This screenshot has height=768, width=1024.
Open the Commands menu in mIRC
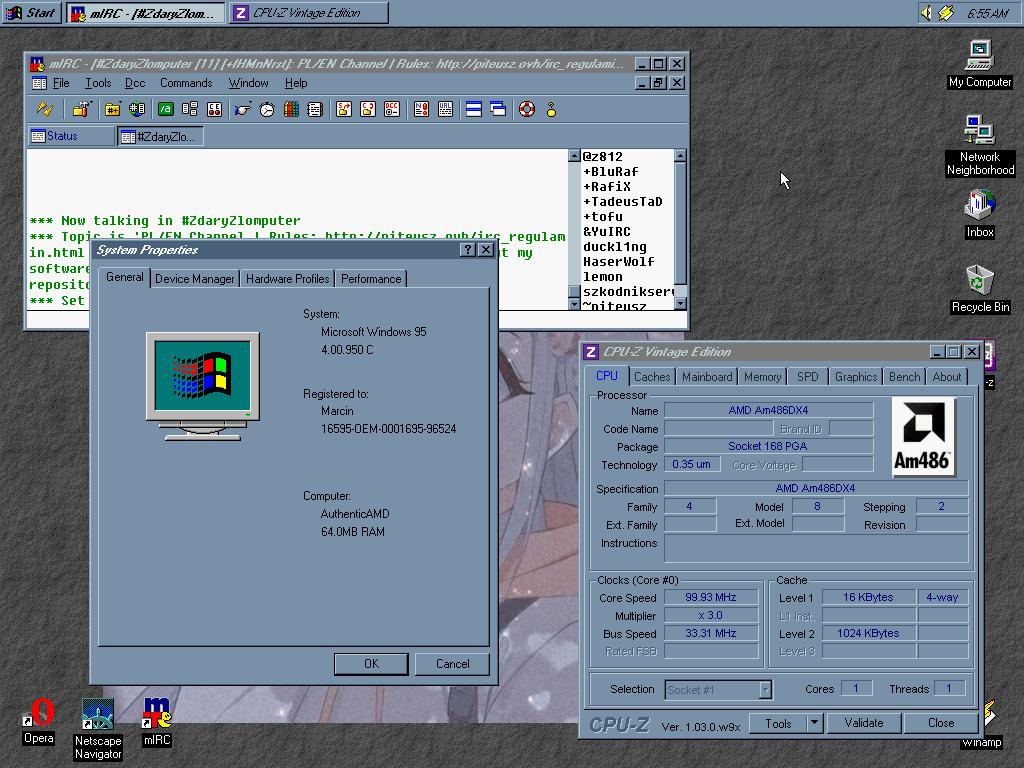[x=186, y=83]
